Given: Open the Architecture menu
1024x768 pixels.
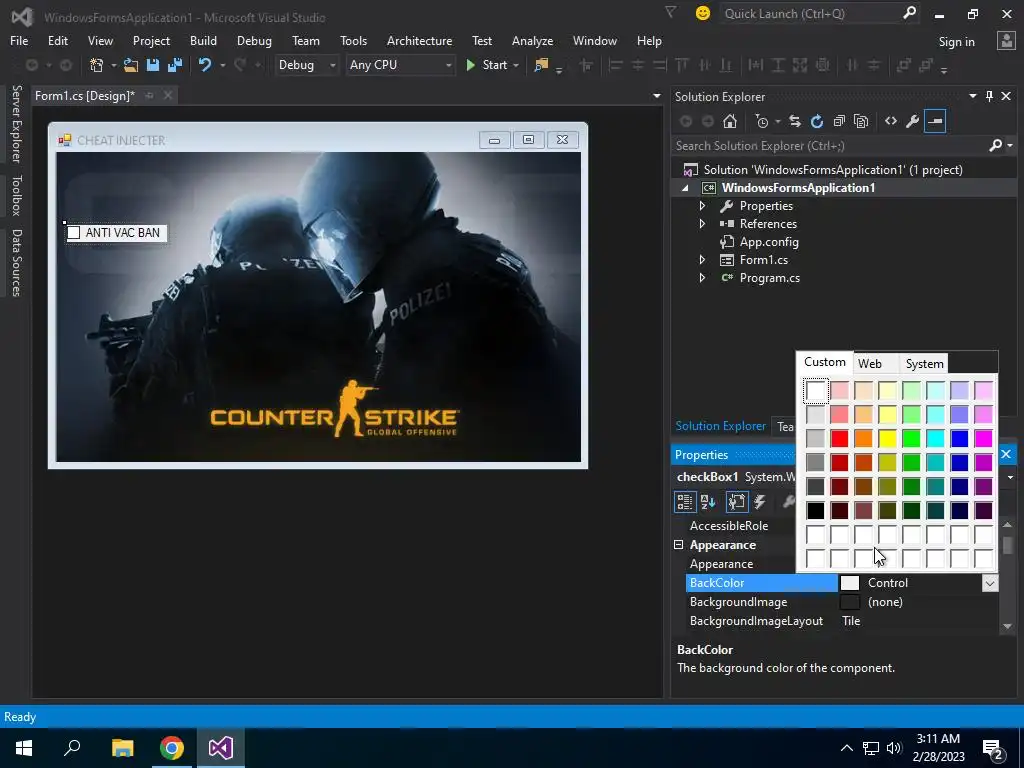Looking at the screenshot, I should 419,40.
